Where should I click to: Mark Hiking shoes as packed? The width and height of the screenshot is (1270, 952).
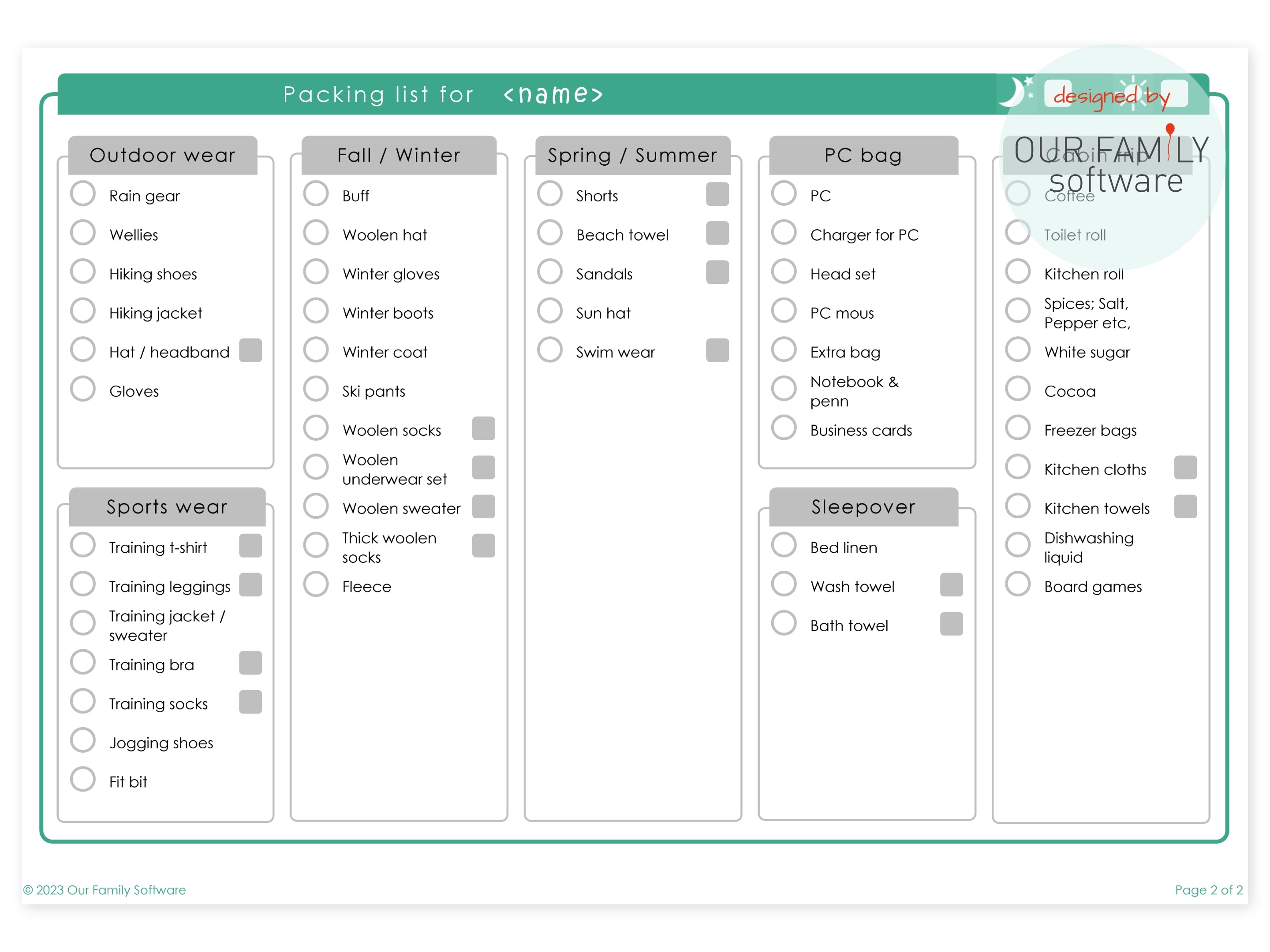(82, 272)
